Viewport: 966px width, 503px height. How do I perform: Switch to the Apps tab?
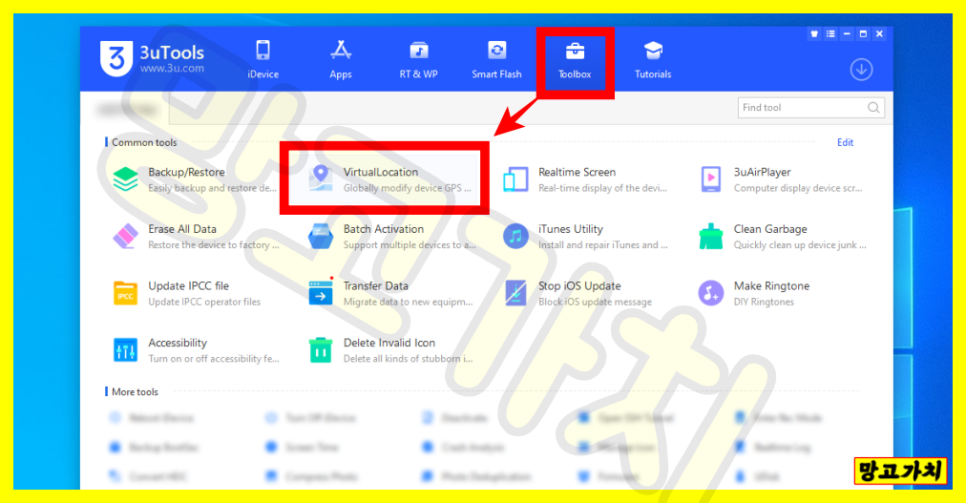click(x=341, y=60)
